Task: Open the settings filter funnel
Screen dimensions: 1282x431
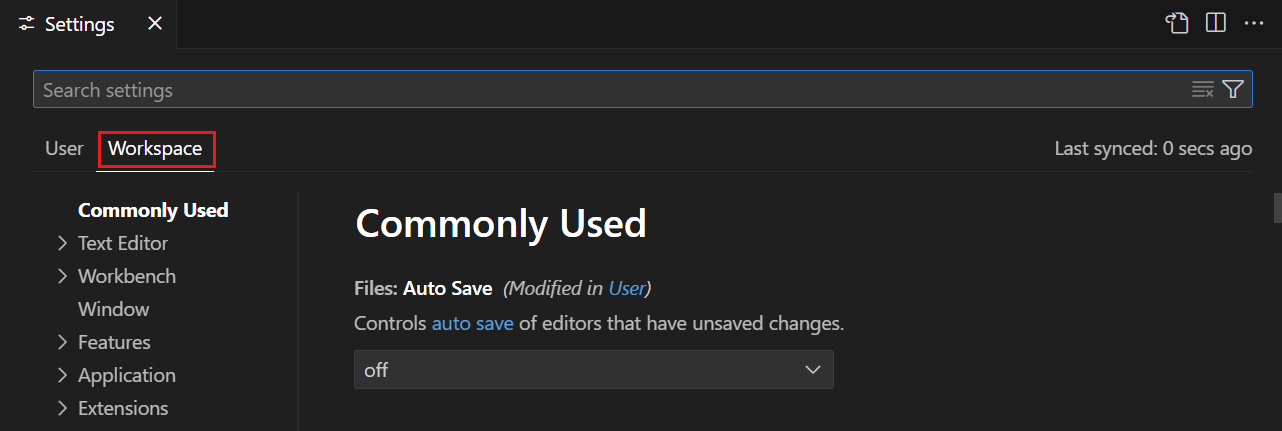Action: [x=1233, y=90]
